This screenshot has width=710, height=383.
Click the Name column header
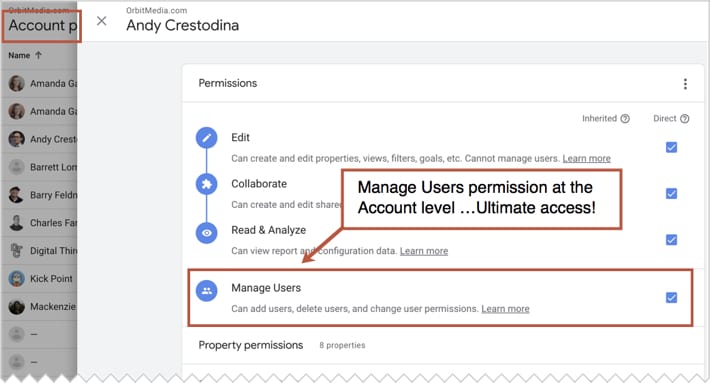click(x=19, y=55)
